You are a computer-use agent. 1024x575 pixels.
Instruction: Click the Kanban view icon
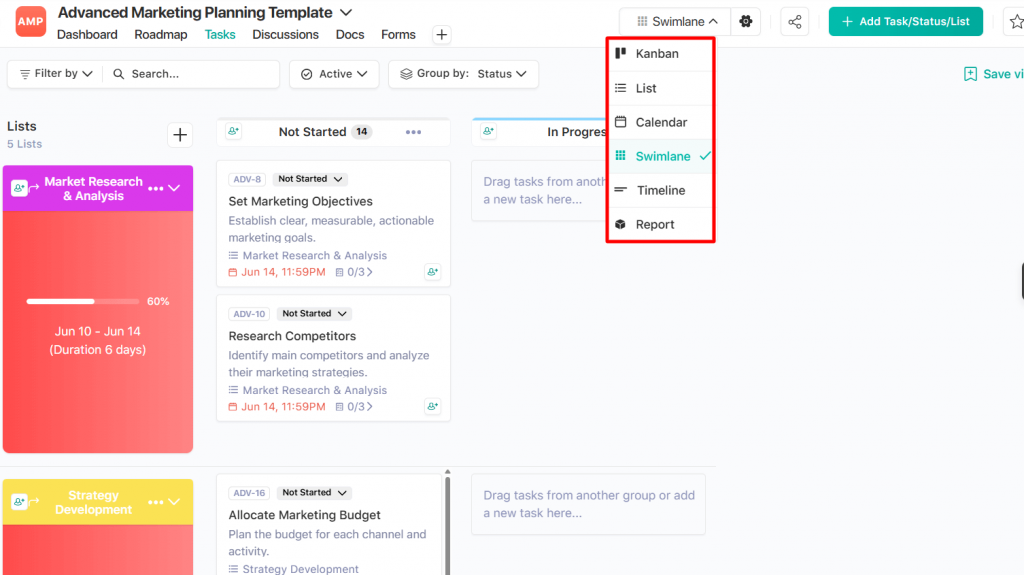tap(620, 53)
